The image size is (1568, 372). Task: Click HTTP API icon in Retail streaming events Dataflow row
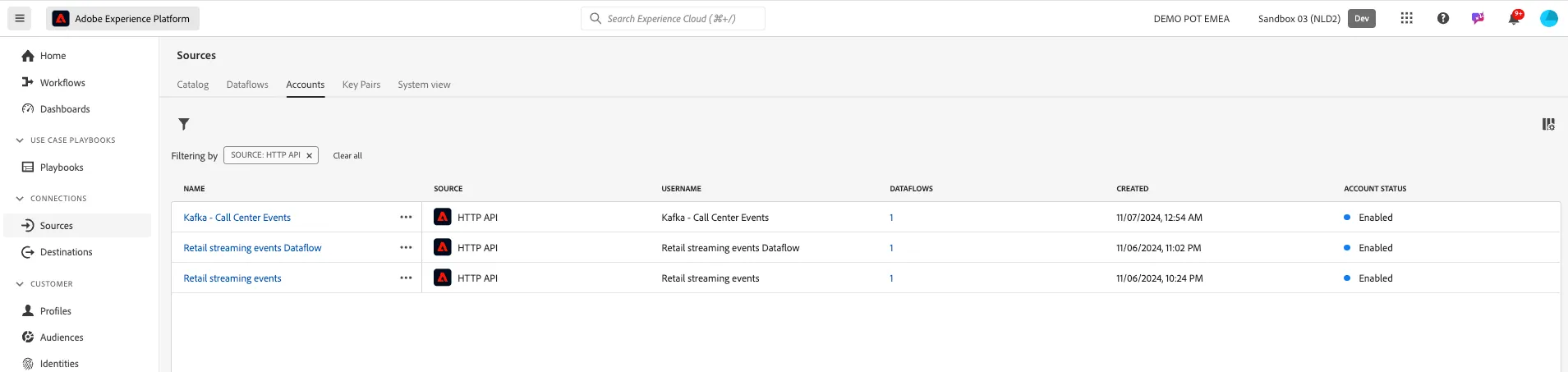pos(443,247)
